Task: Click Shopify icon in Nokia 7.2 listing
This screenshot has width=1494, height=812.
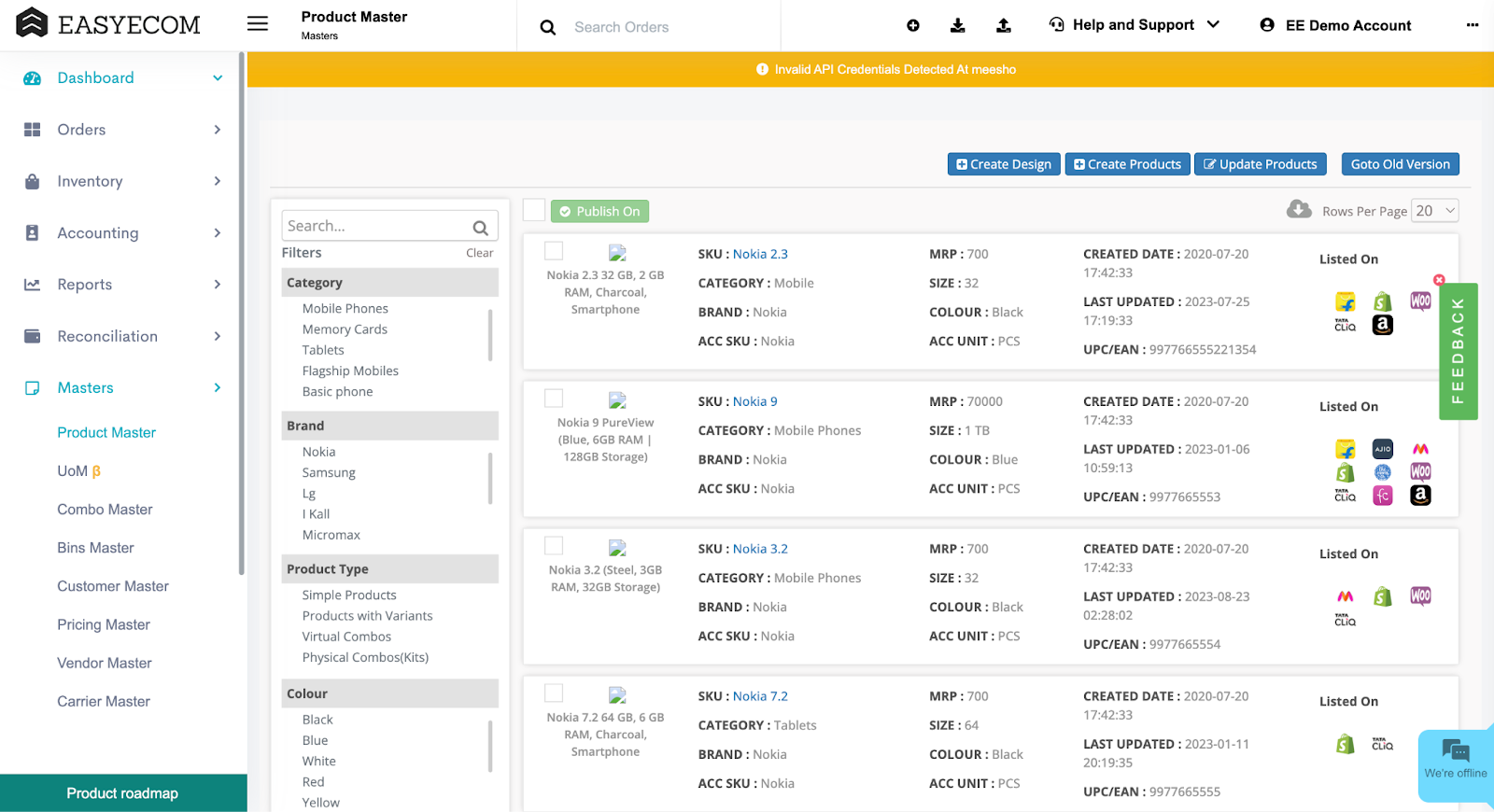Action: pos(1346,744)
